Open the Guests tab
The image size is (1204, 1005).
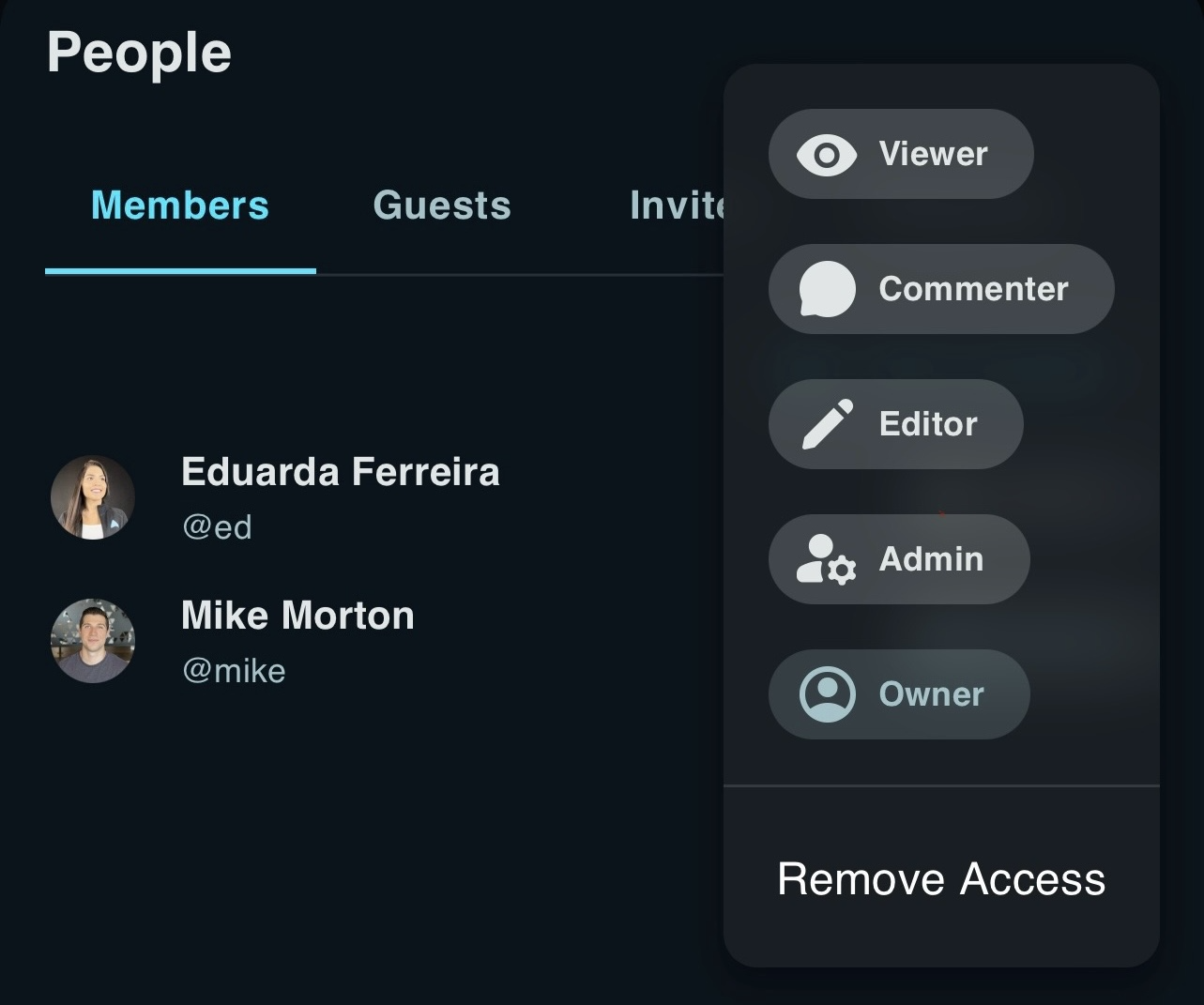tap(442, 206)
